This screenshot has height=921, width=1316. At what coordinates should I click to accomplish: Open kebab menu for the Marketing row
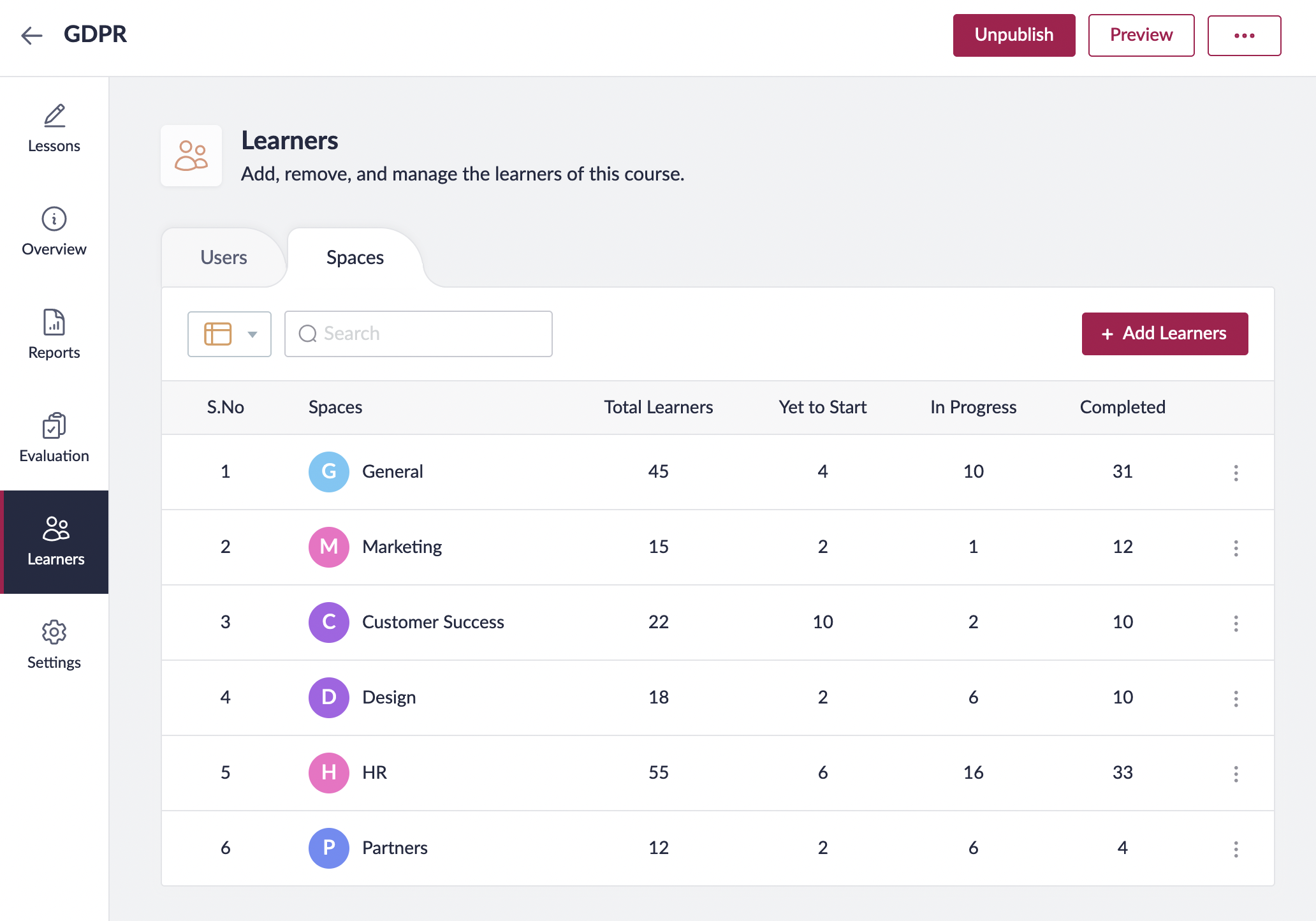pyautogui.click(x=1235, y=548)
